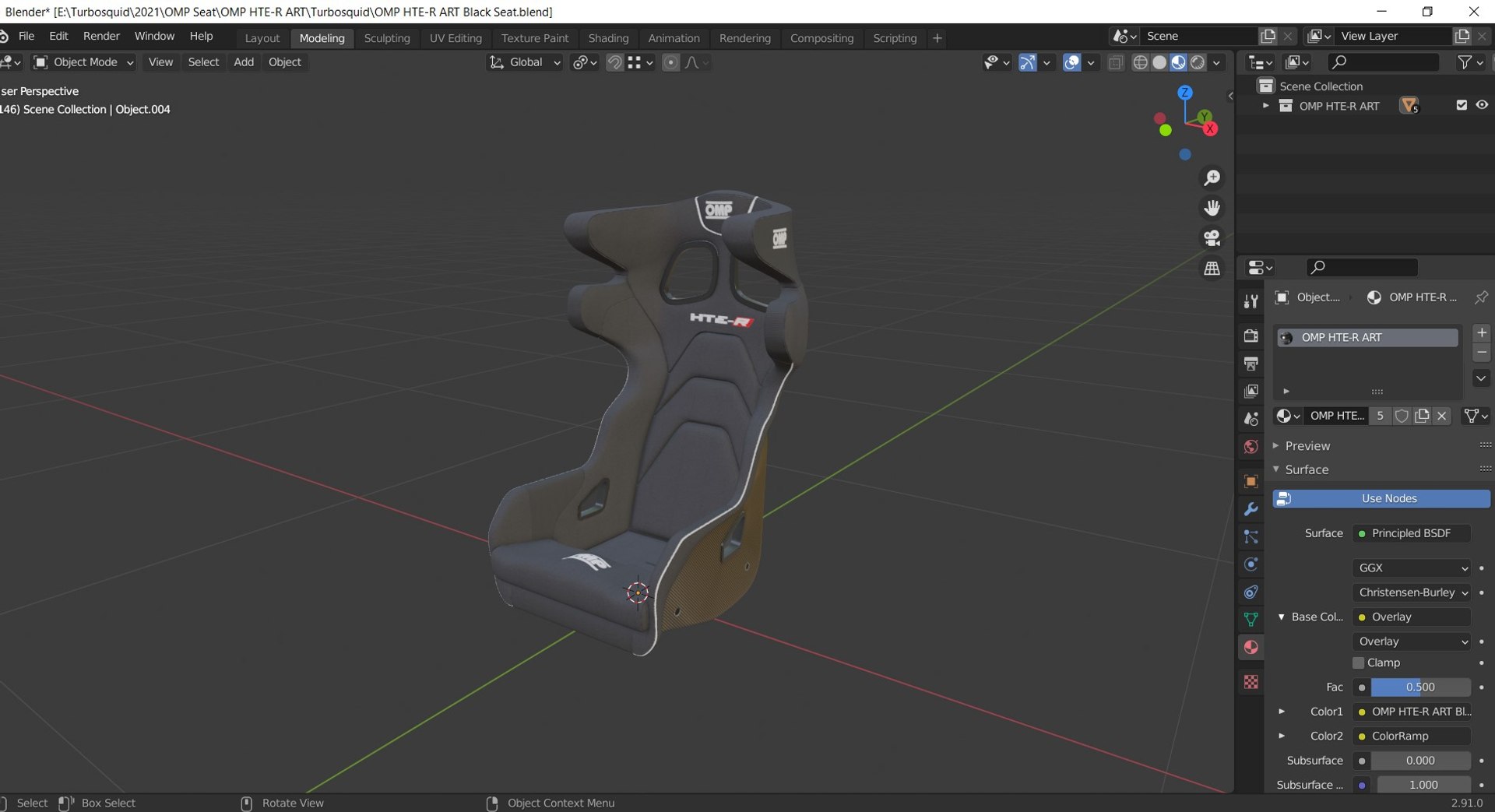Select solid viewport shading

click(1159, 62)
